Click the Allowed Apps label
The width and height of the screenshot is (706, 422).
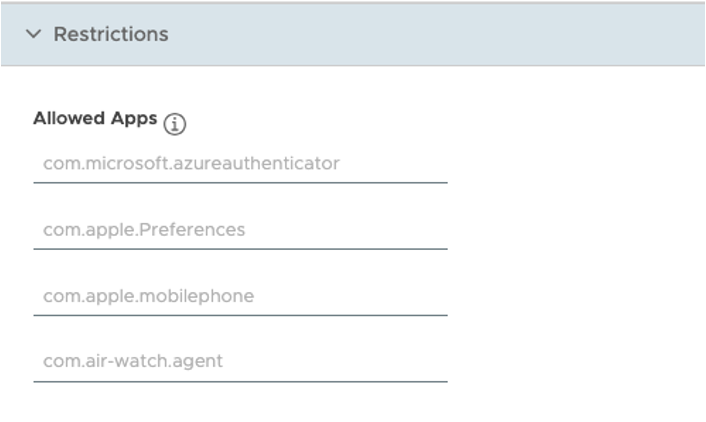click(x=95, y=118)
